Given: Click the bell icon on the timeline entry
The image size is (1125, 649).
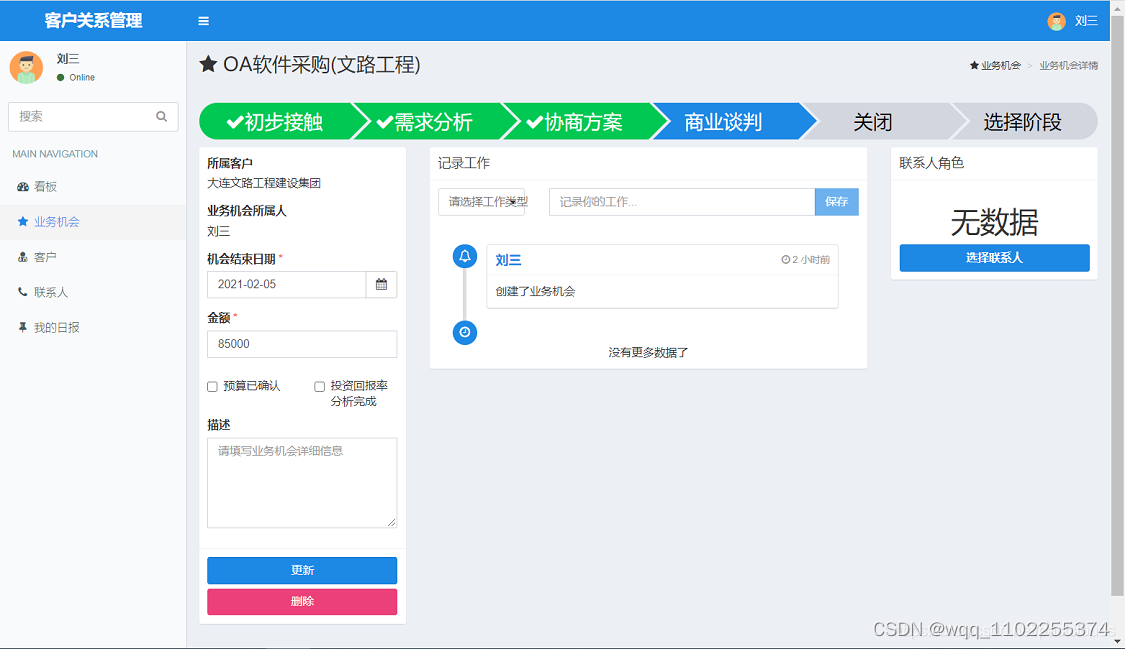Looking at the screenshot, I should (x=464, y=258).
